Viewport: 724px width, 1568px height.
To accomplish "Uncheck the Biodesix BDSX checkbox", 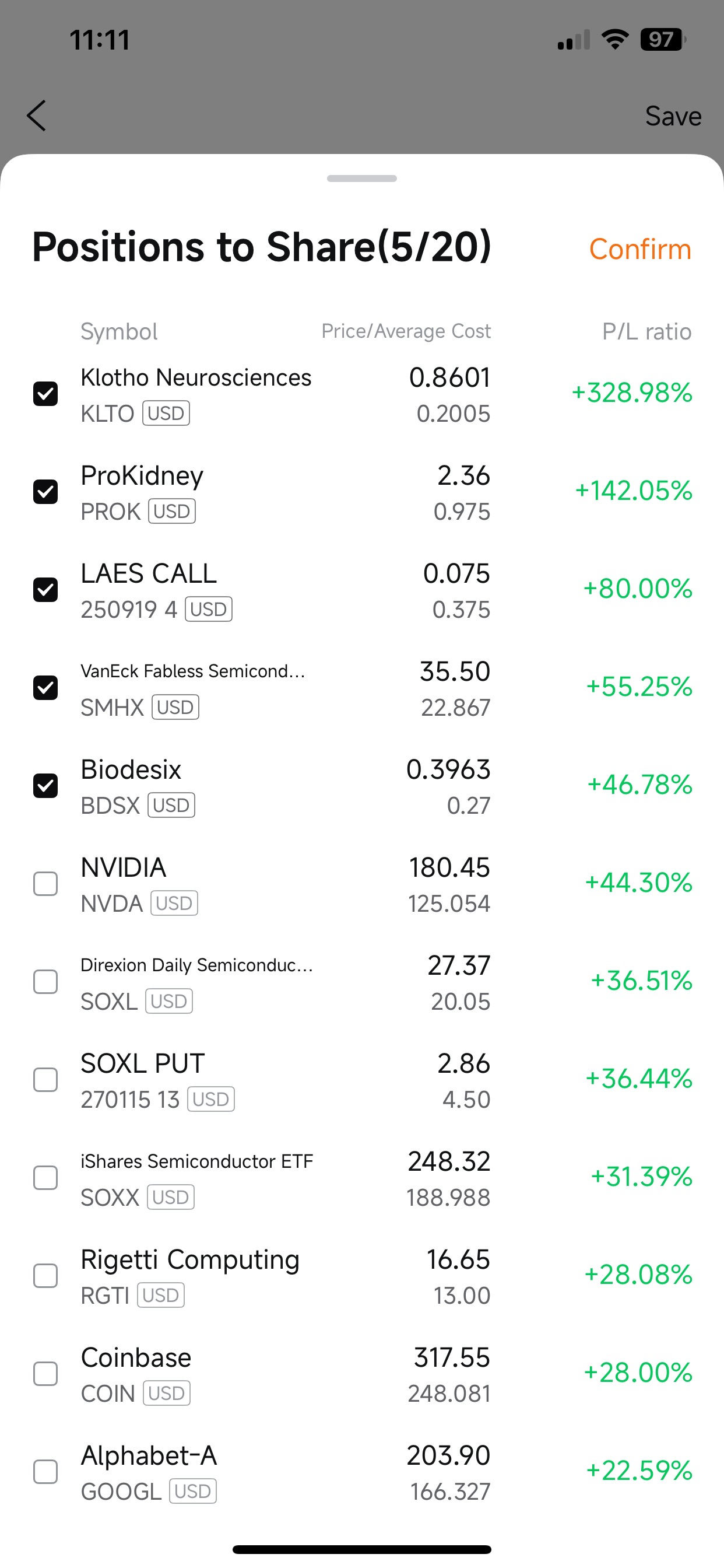I will (x=45, y=786).
